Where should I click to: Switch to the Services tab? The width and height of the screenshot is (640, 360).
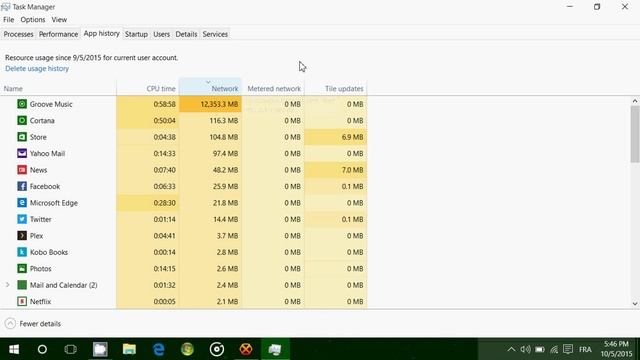pyautogui.click(x=215, y=34)
